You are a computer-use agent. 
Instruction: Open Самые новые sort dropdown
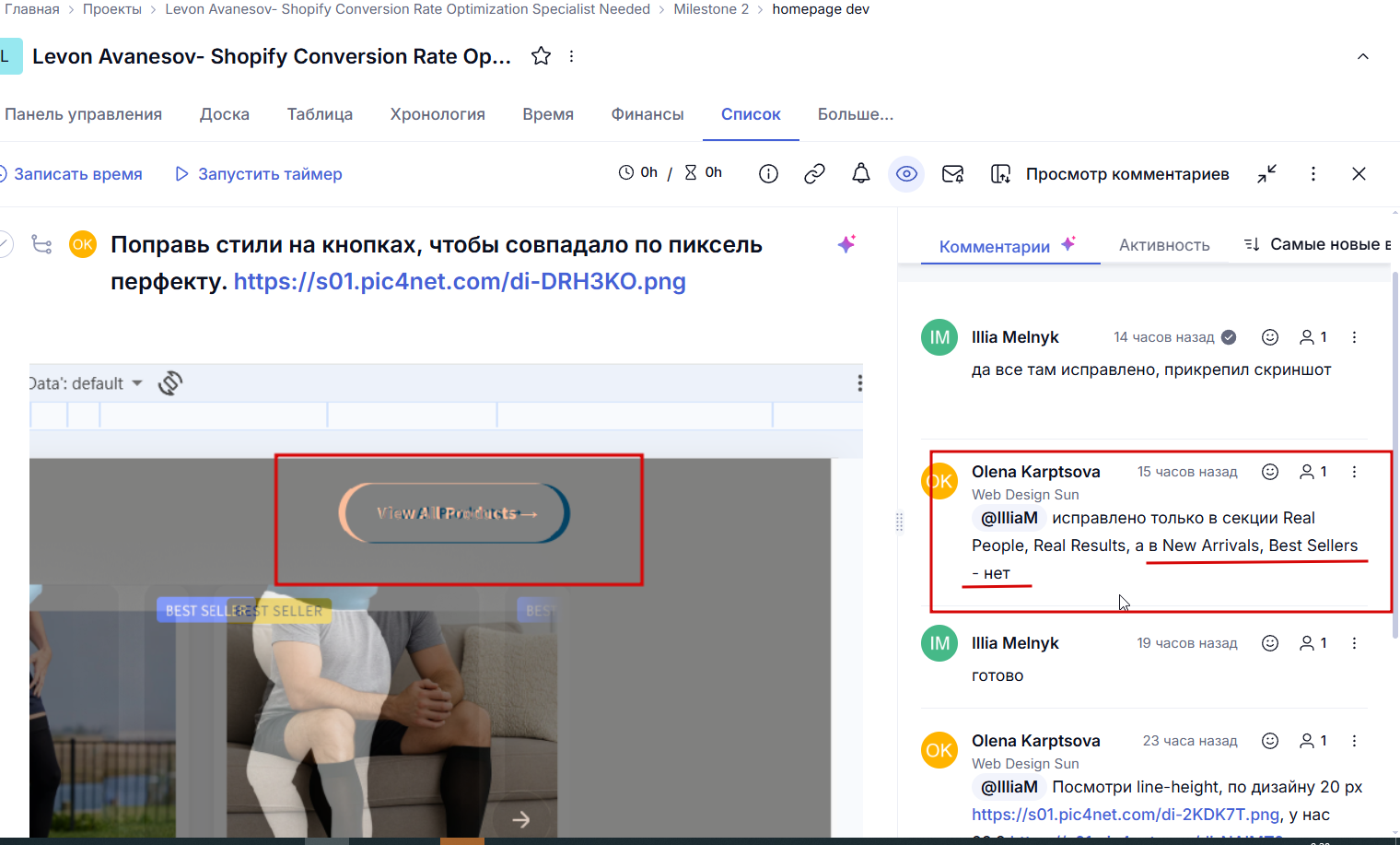point(1317,244)
